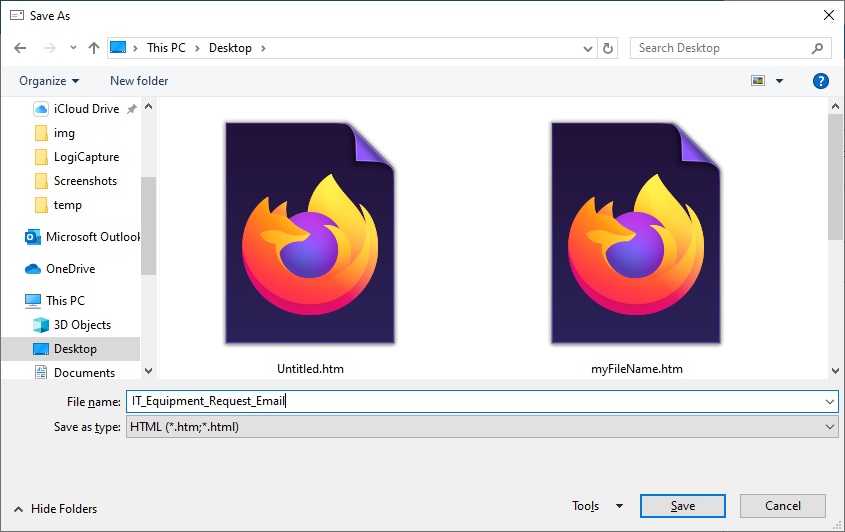Click the Save button
This screenshot has width=845, height=532.
pyautogui.click(x=683, y=506)
